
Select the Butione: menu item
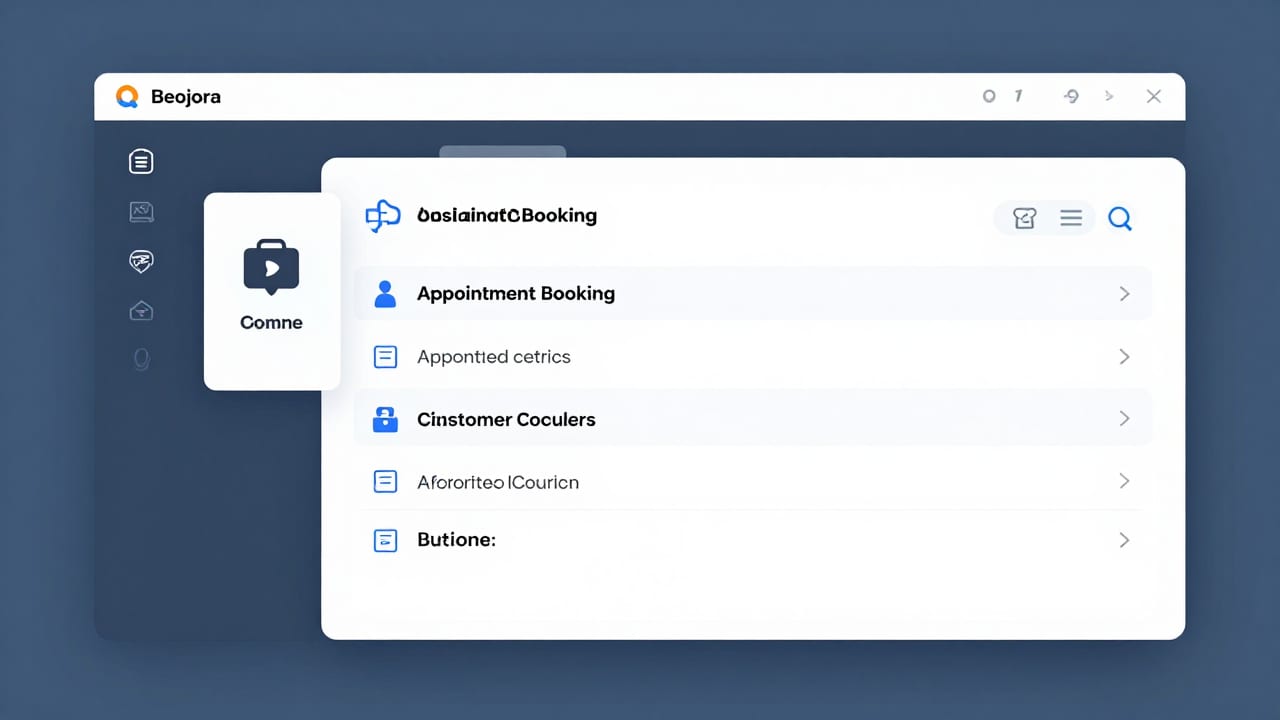(x=753, y=540)
